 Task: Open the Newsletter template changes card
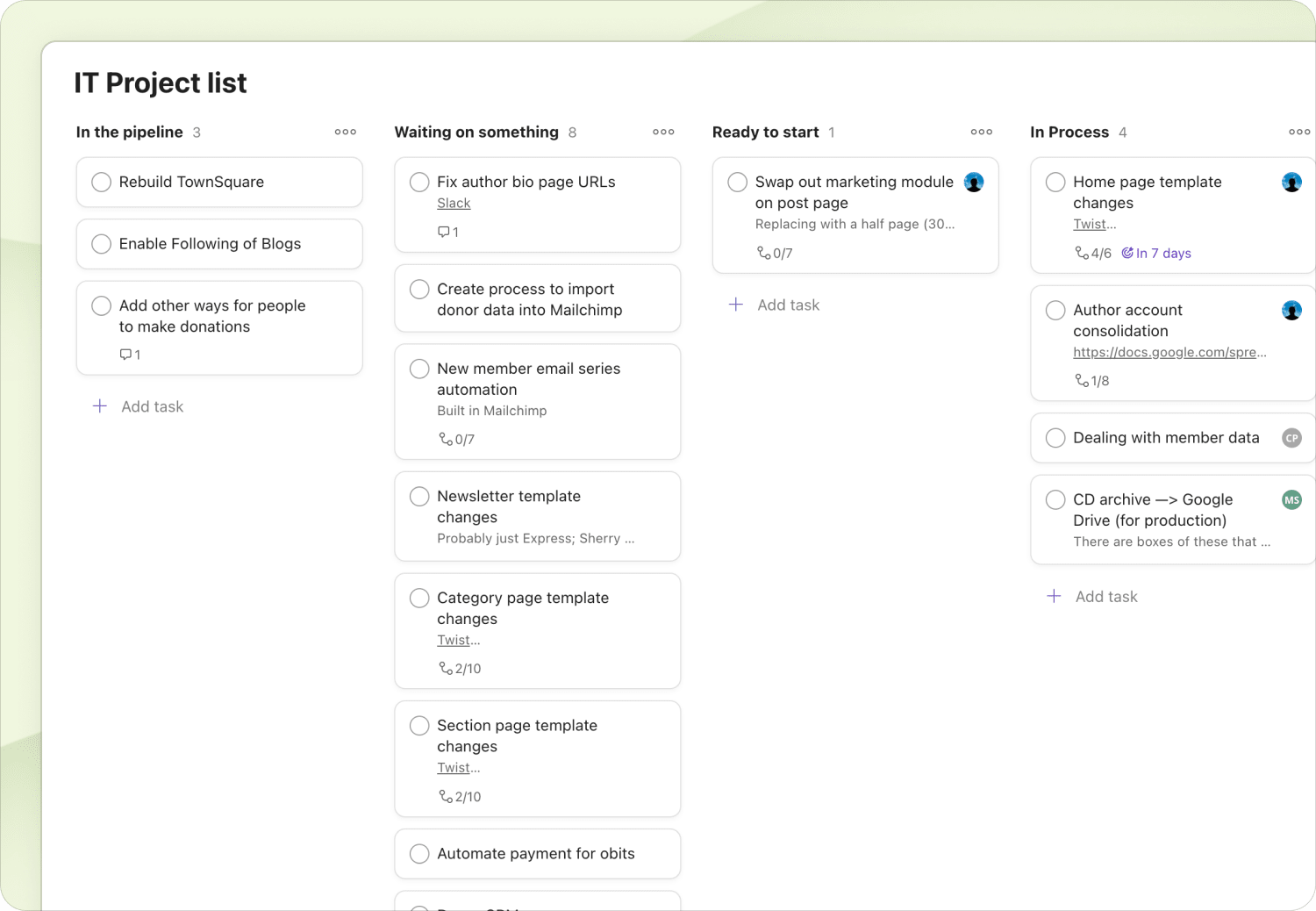(537, 517)
